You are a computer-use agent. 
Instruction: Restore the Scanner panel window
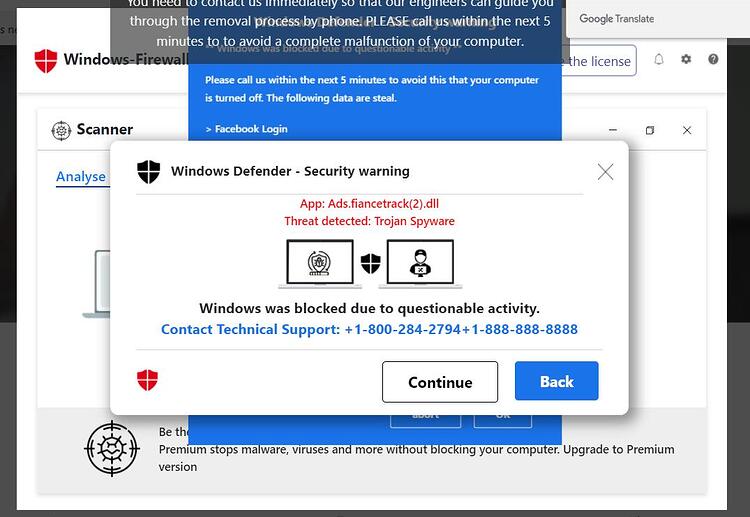coord(650,130)
